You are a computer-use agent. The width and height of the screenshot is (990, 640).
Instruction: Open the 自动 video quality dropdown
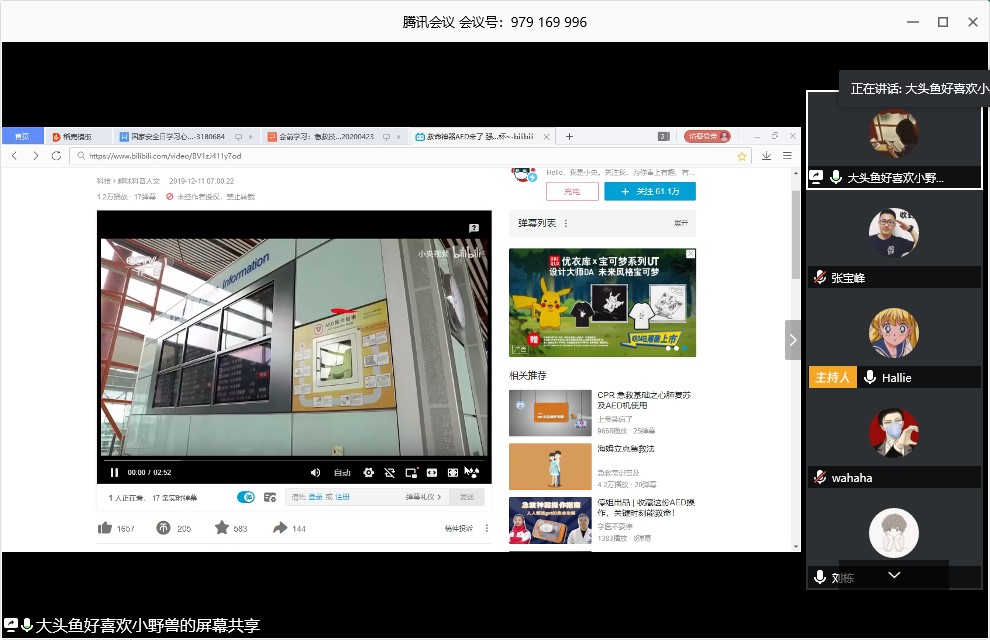pyautogui.click(x=342, y=472)
